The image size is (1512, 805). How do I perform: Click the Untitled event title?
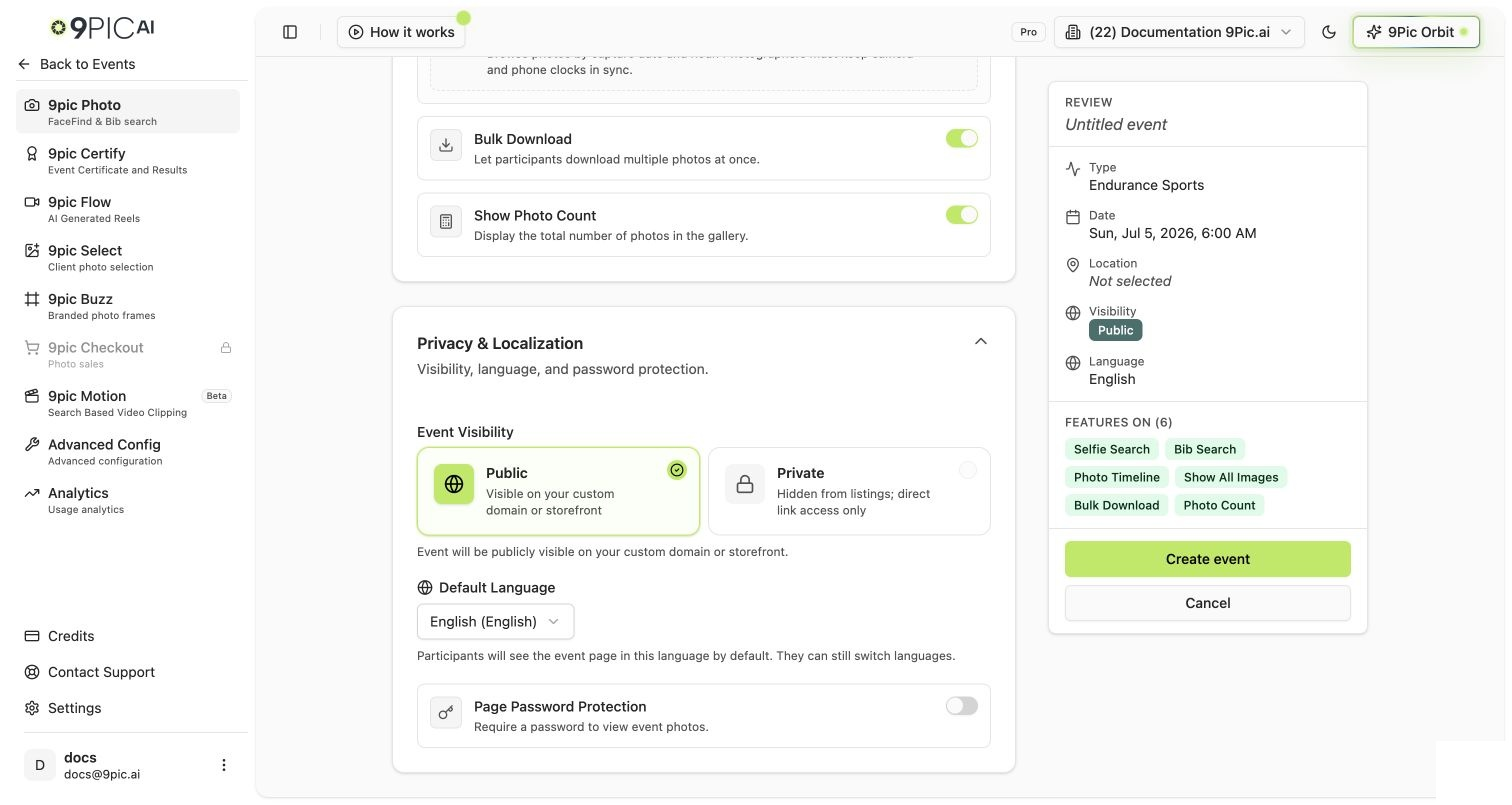(x=1116, y=125)
